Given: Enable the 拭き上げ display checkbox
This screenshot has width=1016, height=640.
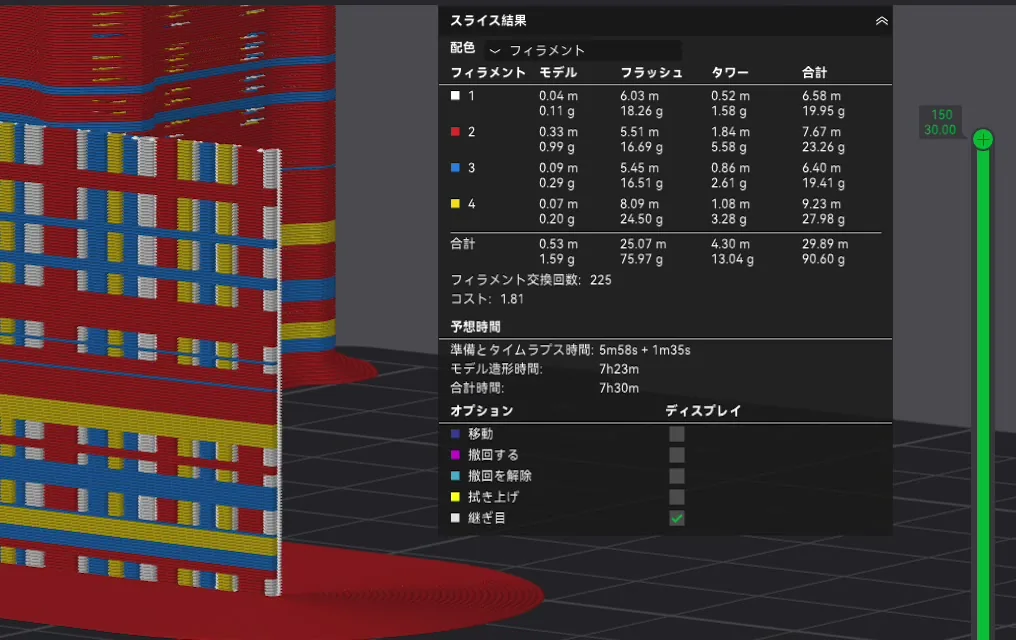Looking at the screenshot, I should tap(676, 497).
